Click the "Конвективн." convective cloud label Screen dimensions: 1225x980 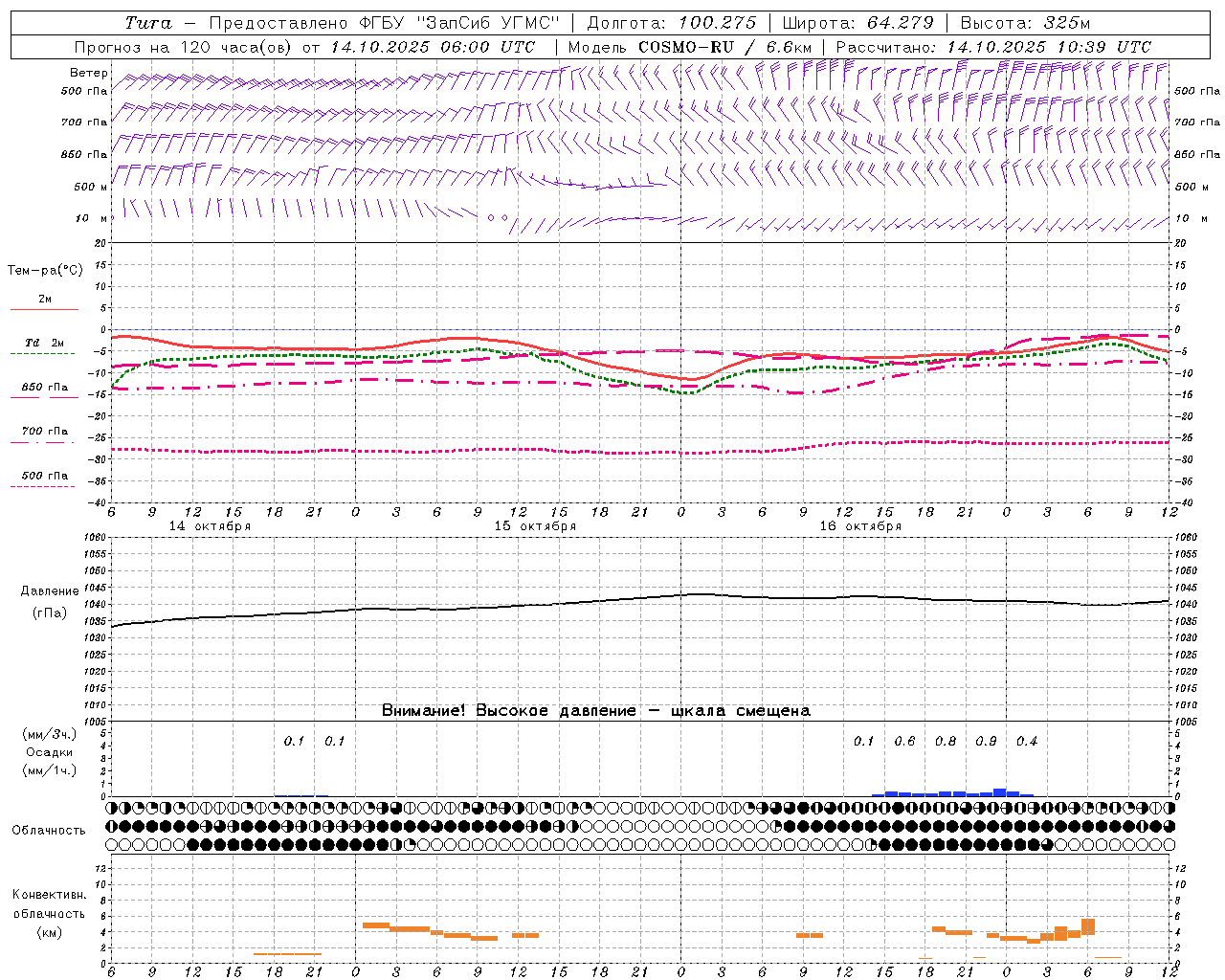coord(49,895)
